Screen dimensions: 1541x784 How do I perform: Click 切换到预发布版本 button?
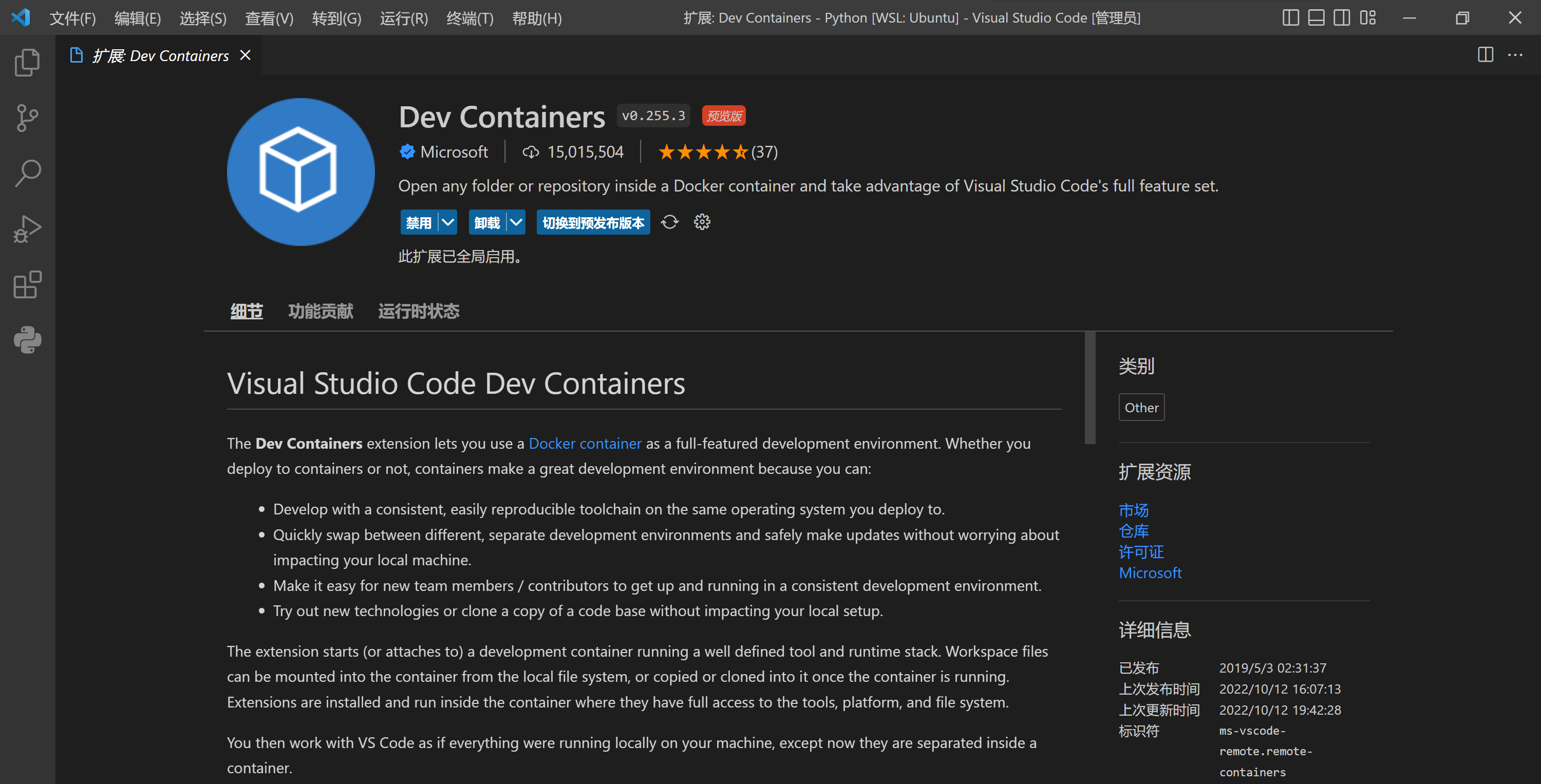[593, 222]
